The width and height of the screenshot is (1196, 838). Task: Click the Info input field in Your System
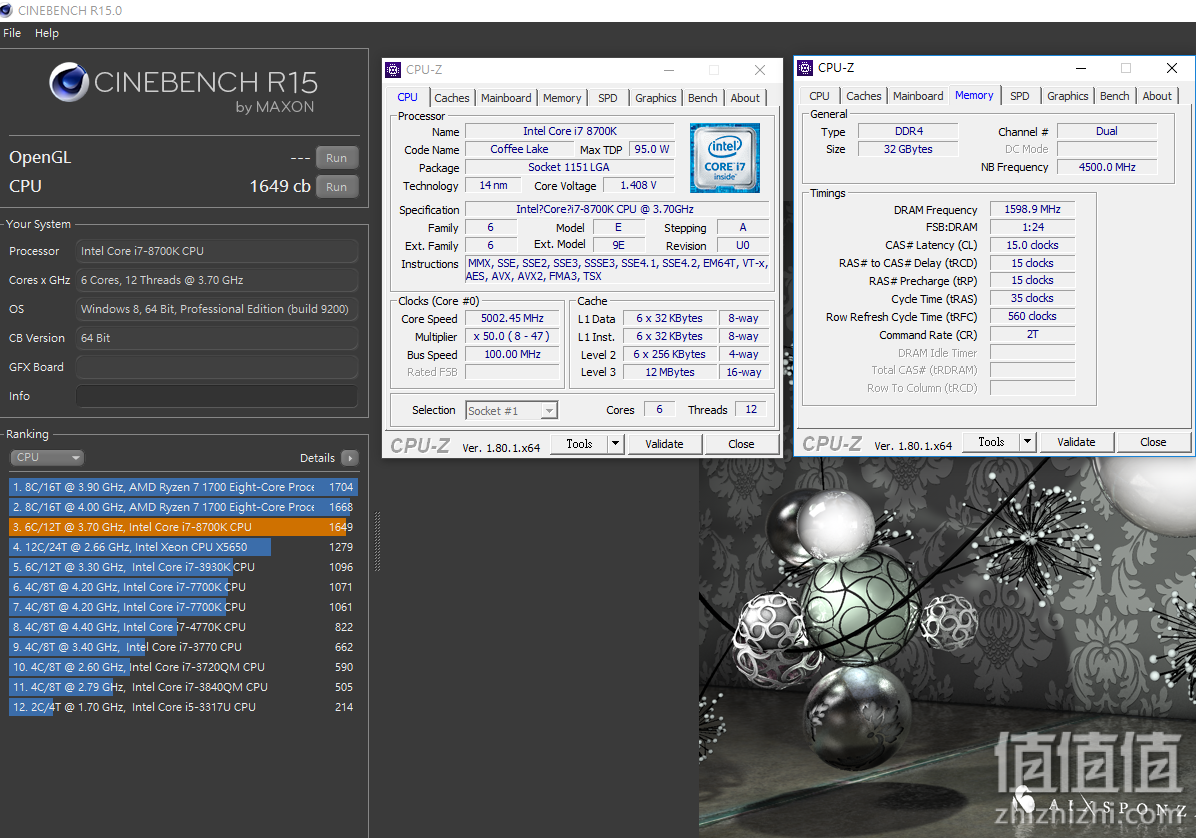(x=217, y=396)
